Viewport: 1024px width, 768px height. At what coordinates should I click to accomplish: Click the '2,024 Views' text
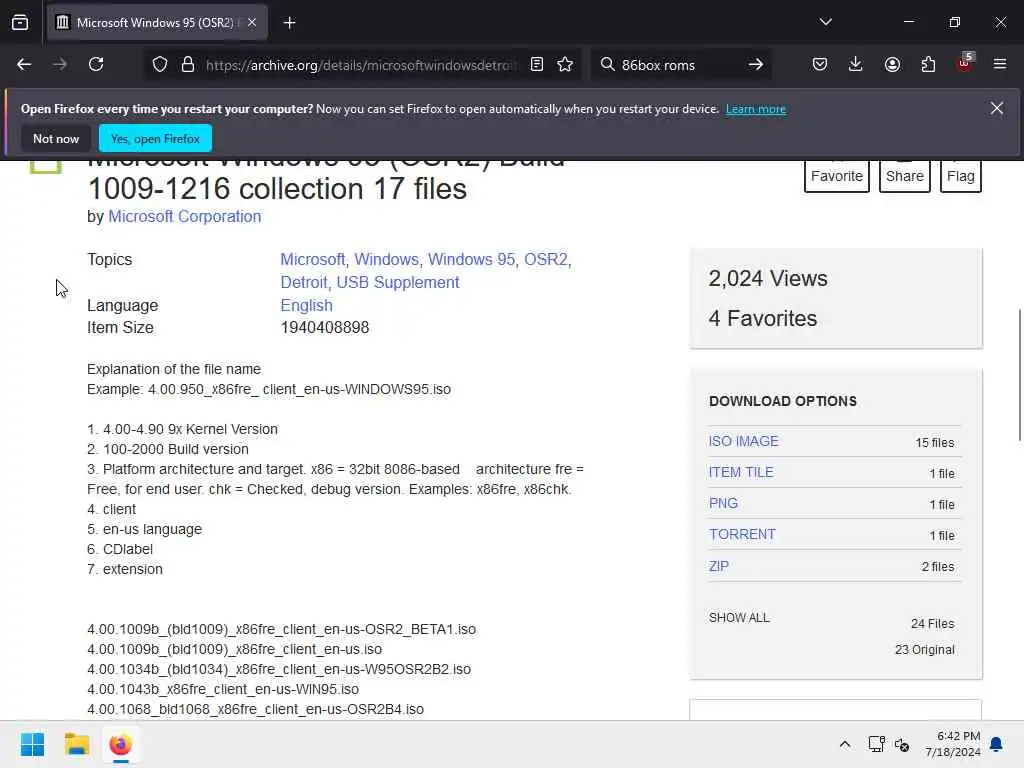[768, 278]
